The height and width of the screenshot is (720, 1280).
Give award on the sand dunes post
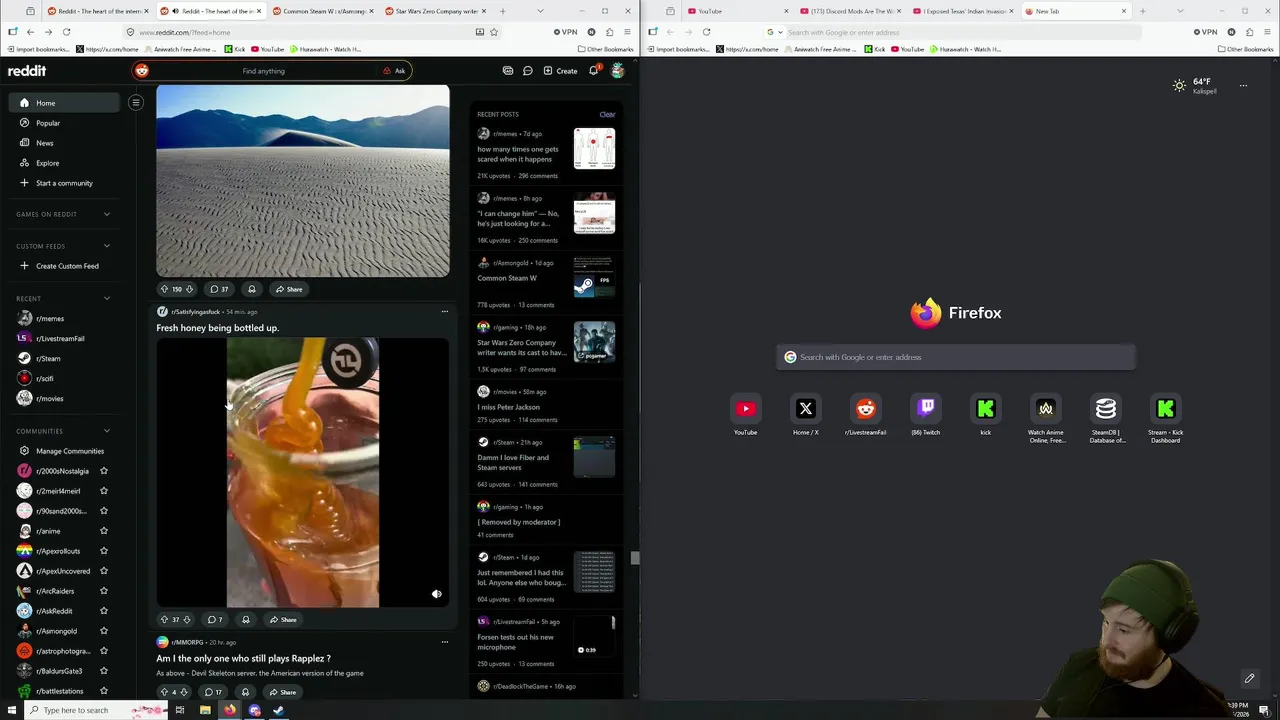[252, 289]
